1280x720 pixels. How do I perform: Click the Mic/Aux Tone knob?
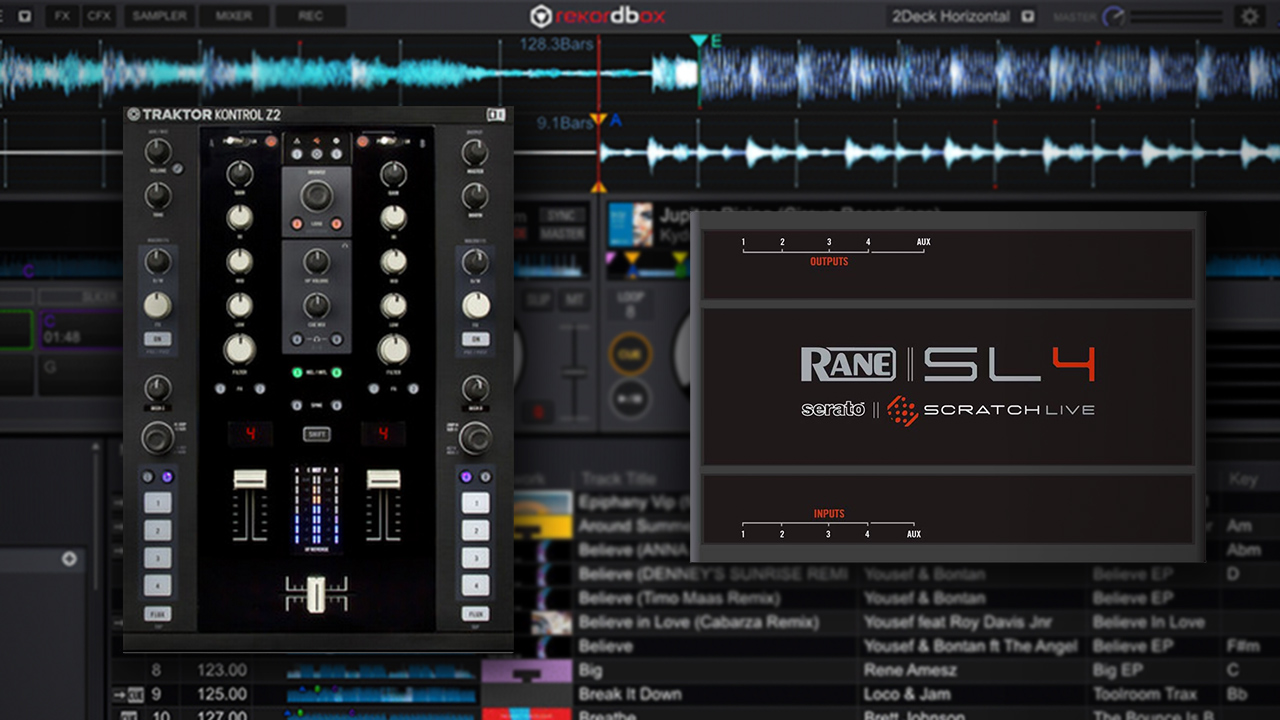tap(157, 196)
